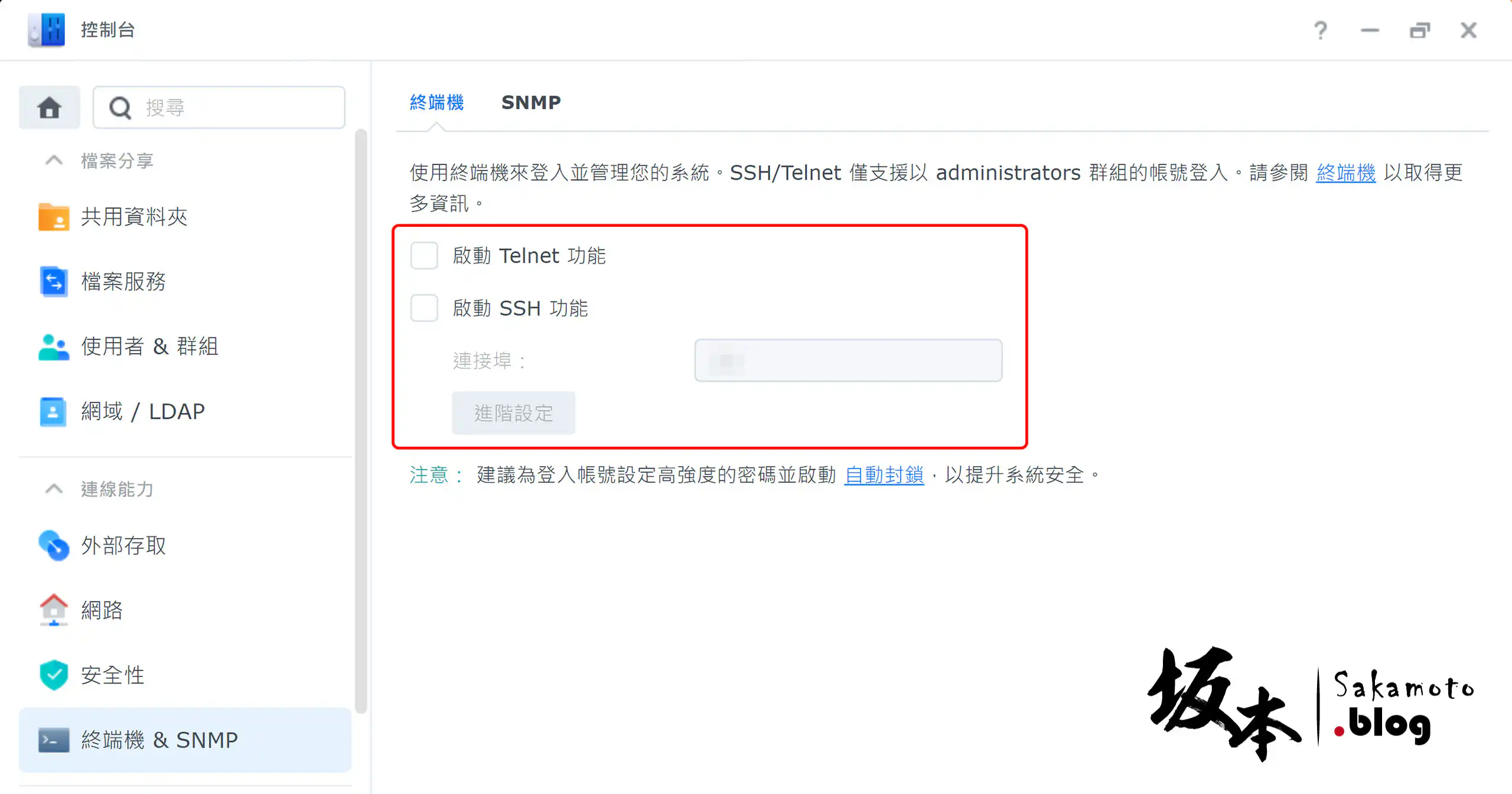The image size is (1512, 794).
Task: Enable the 啟動 SSH 功能 checkbox
Action: [424, 308]
